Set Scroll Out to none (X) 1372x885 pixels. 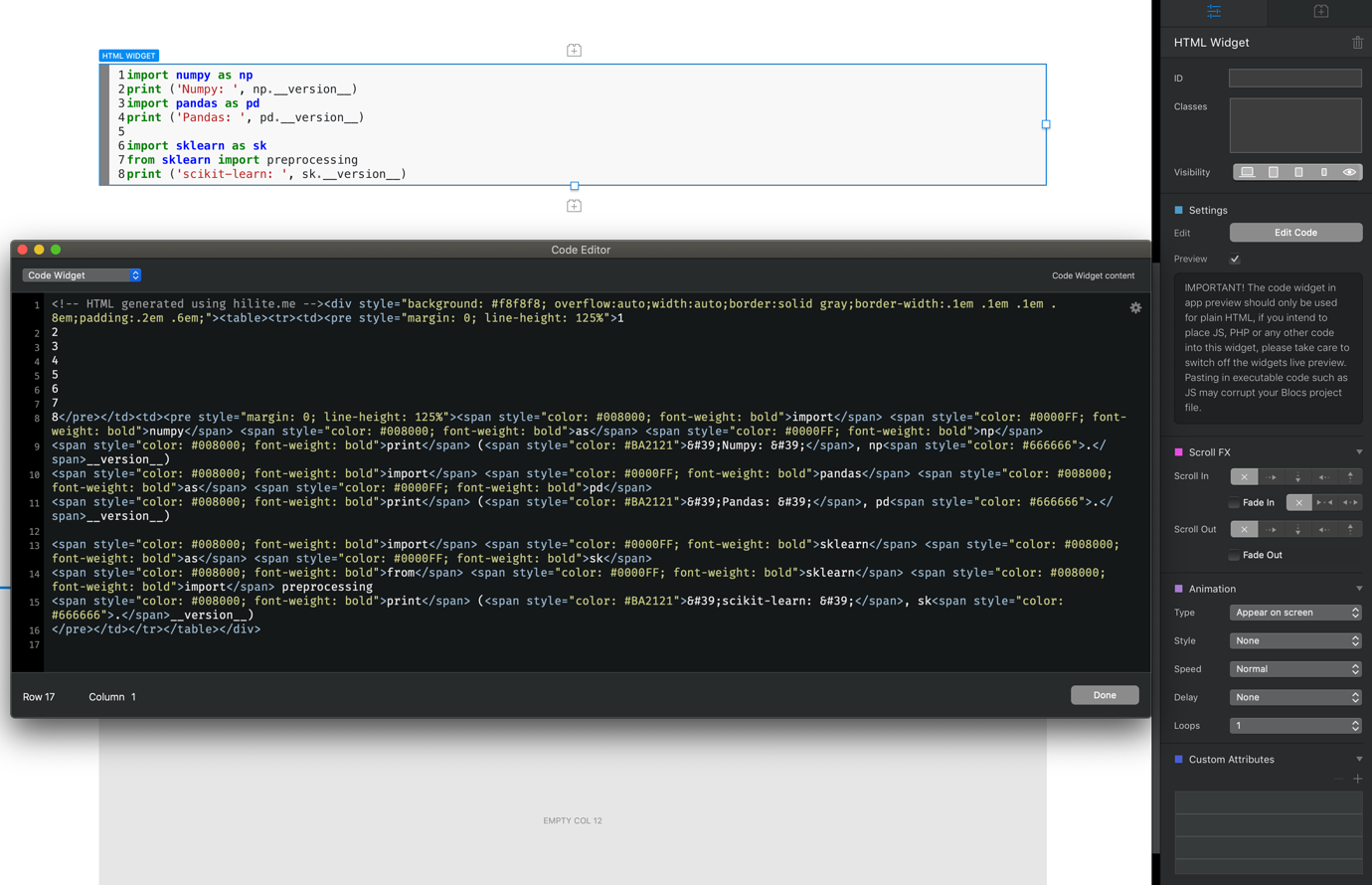point(1244,529)
